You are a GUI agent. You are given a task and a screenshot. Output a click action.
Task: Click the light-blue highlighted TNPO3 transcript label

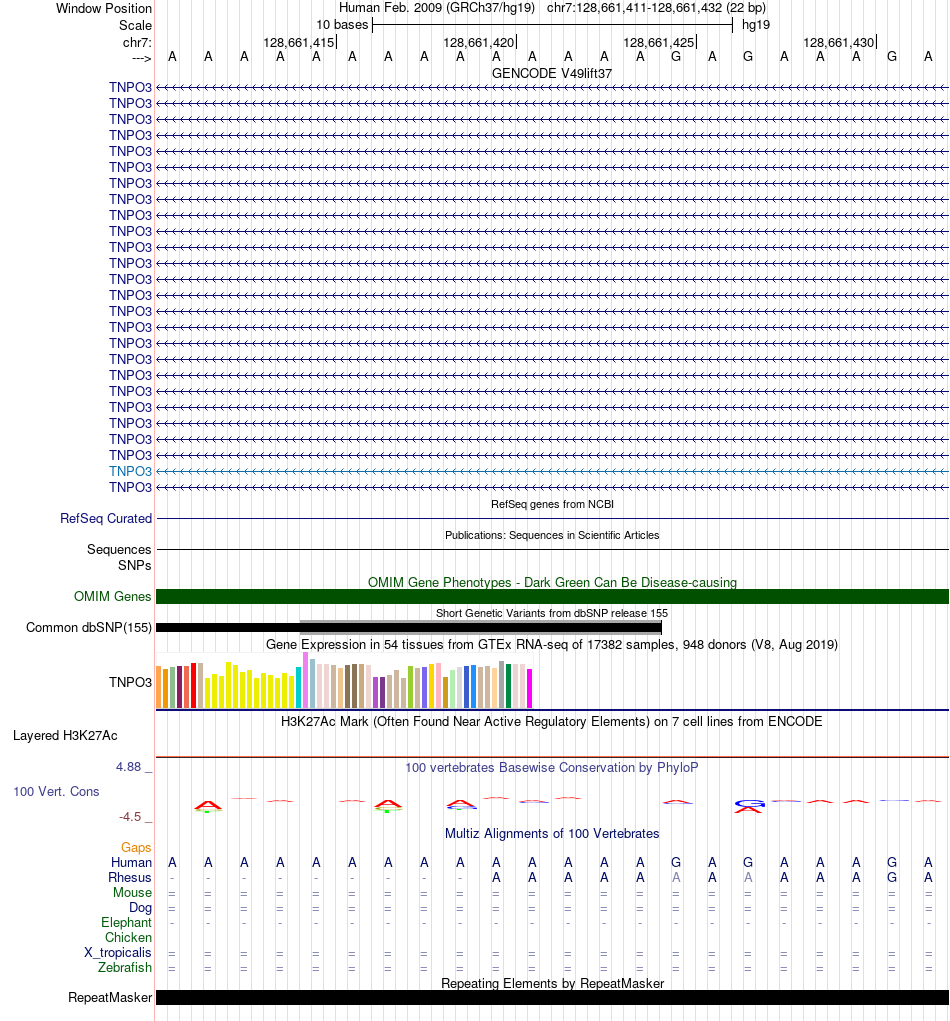(130, 471)
